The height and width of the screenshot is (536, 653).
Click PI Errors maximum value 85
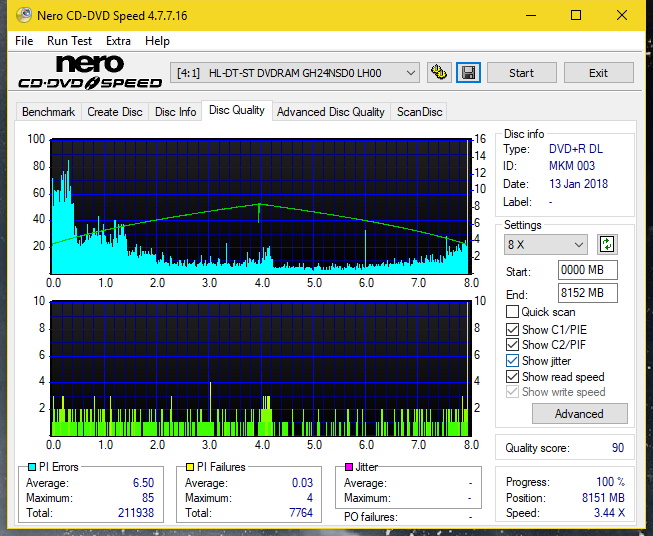148,498
